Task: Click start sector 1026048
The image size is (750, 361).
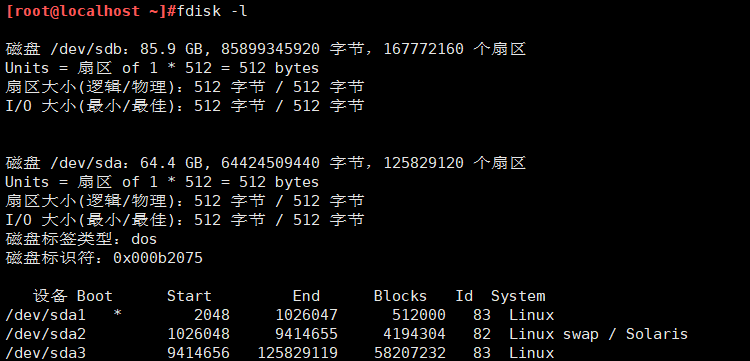Action: tap(199, 334)
